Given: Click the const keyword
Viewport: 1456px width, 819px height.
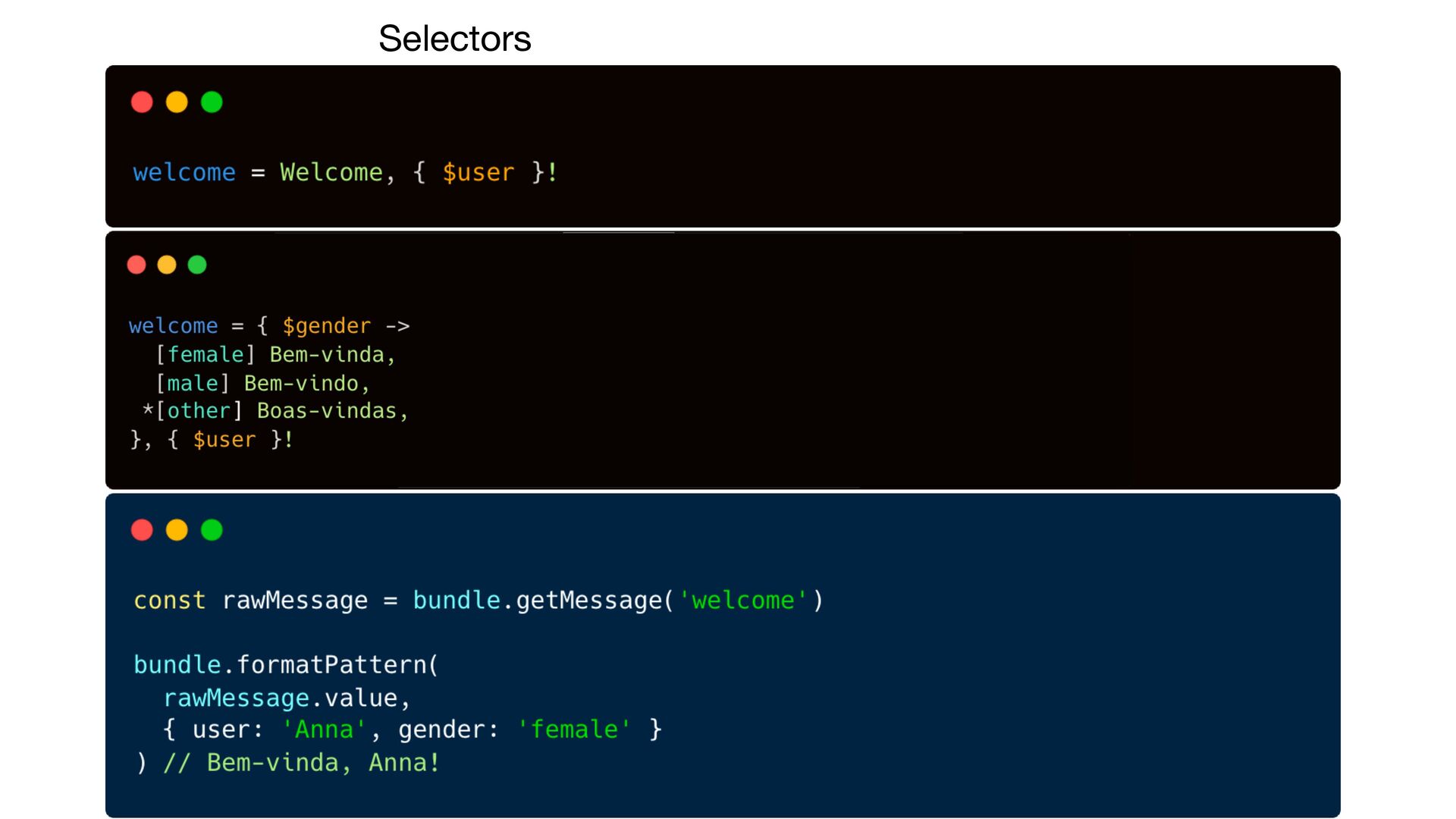Looking at the screenshot, I should pos(169,601).
